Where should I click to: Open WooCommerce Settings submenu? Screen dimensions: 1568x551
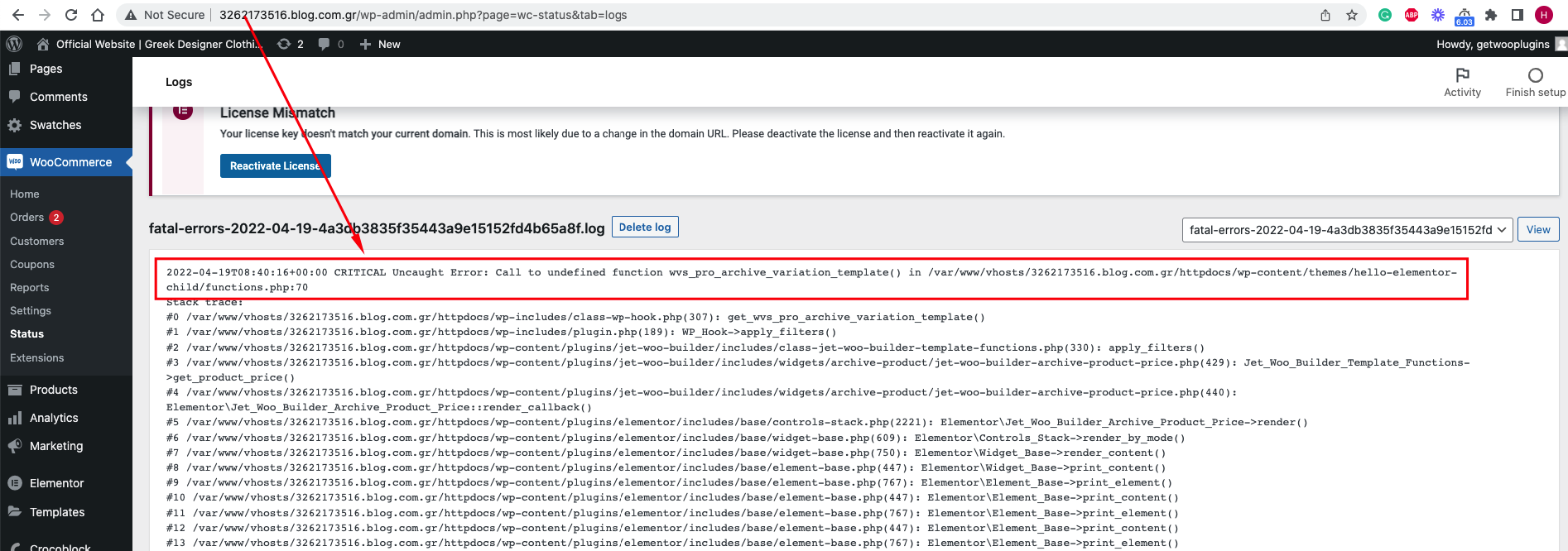pyautogui.click(x=31, y=310)
